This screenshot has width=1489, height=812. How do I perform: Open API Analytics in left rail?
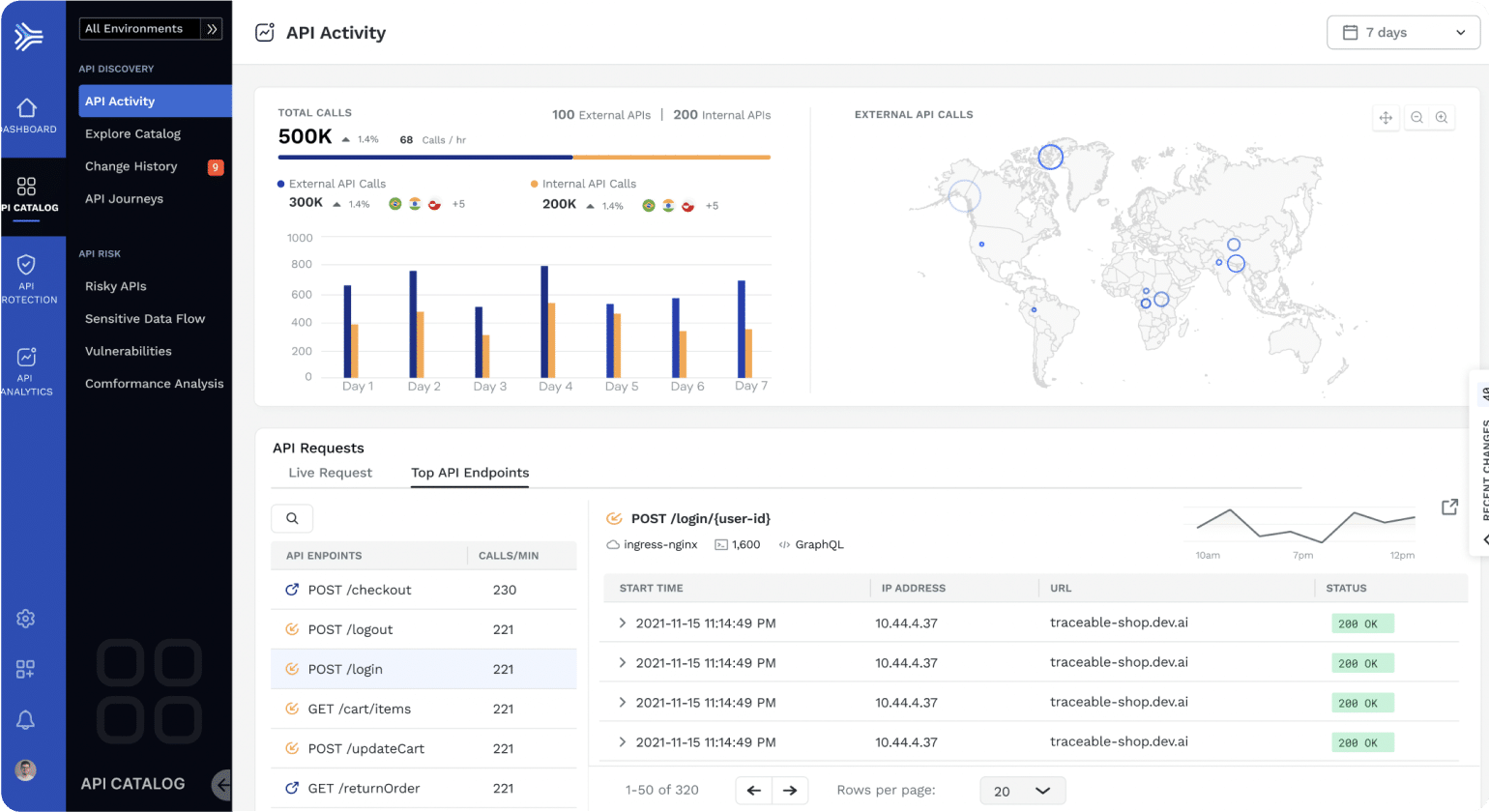point(26,358)
